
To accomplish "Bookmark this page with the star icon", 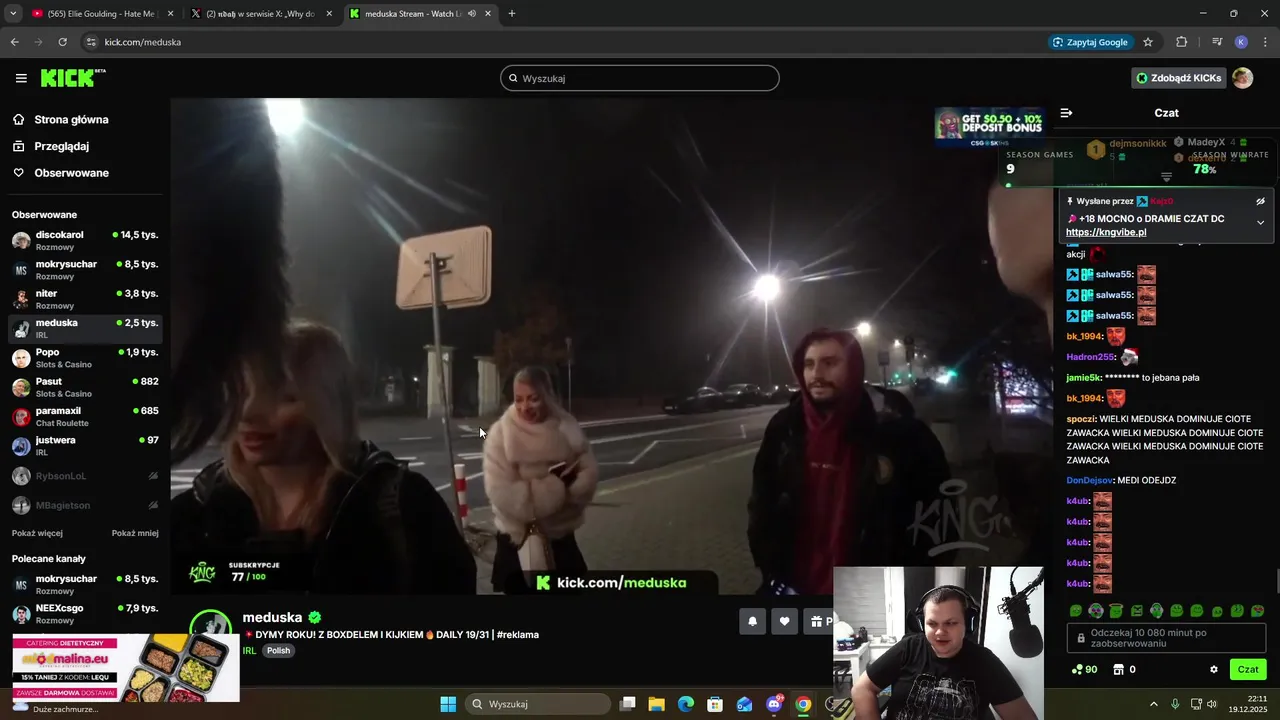I will click(1148, 42).
